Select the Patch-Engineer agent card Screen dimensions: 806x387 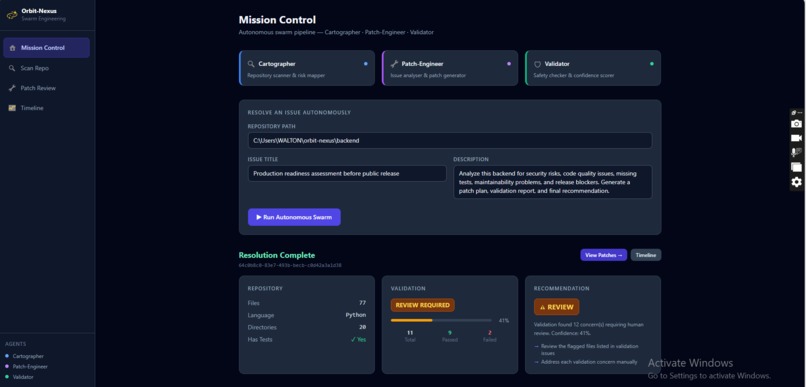pos(450,68)
